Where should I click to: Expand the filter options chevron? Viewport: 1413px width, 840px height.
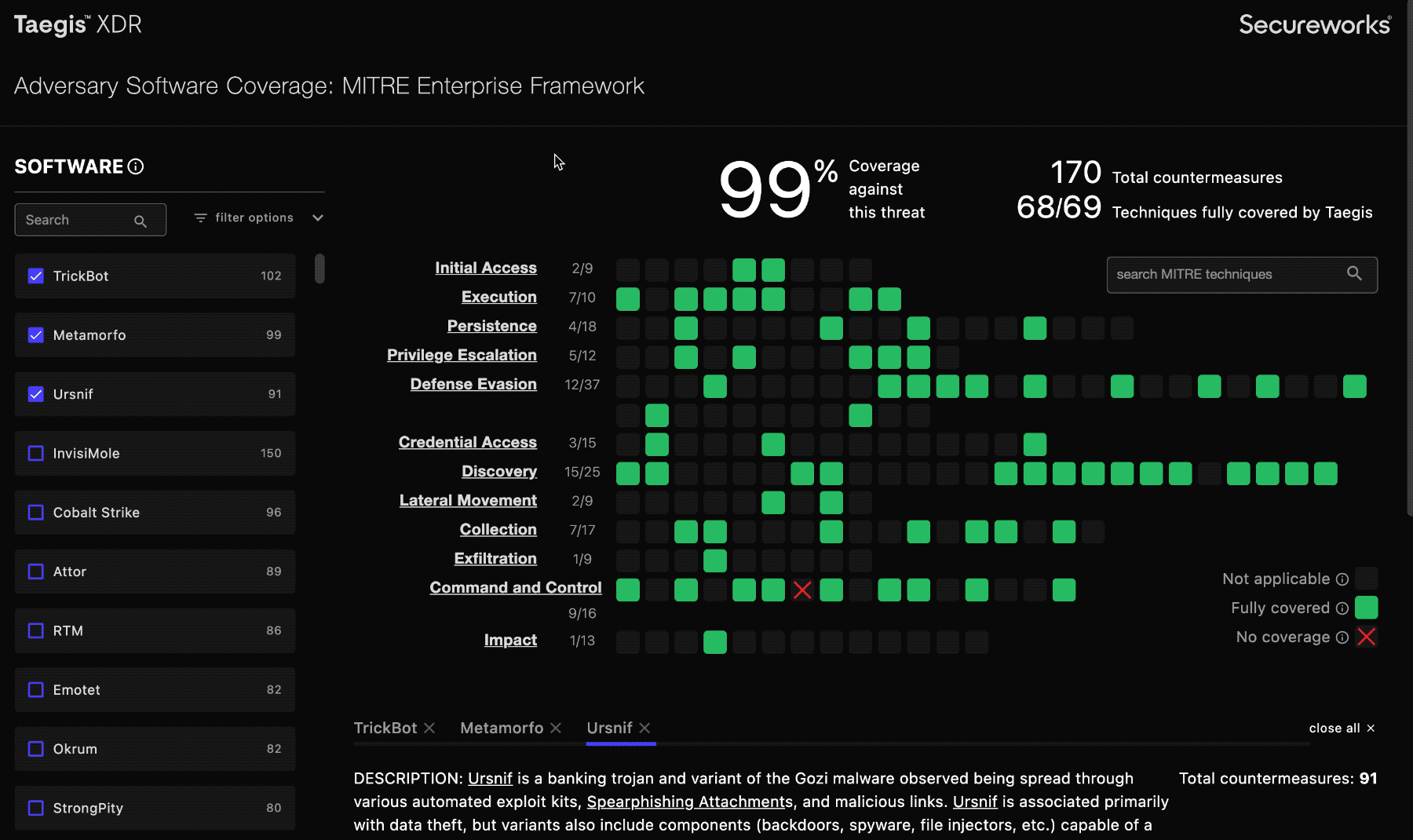(318, 217)
